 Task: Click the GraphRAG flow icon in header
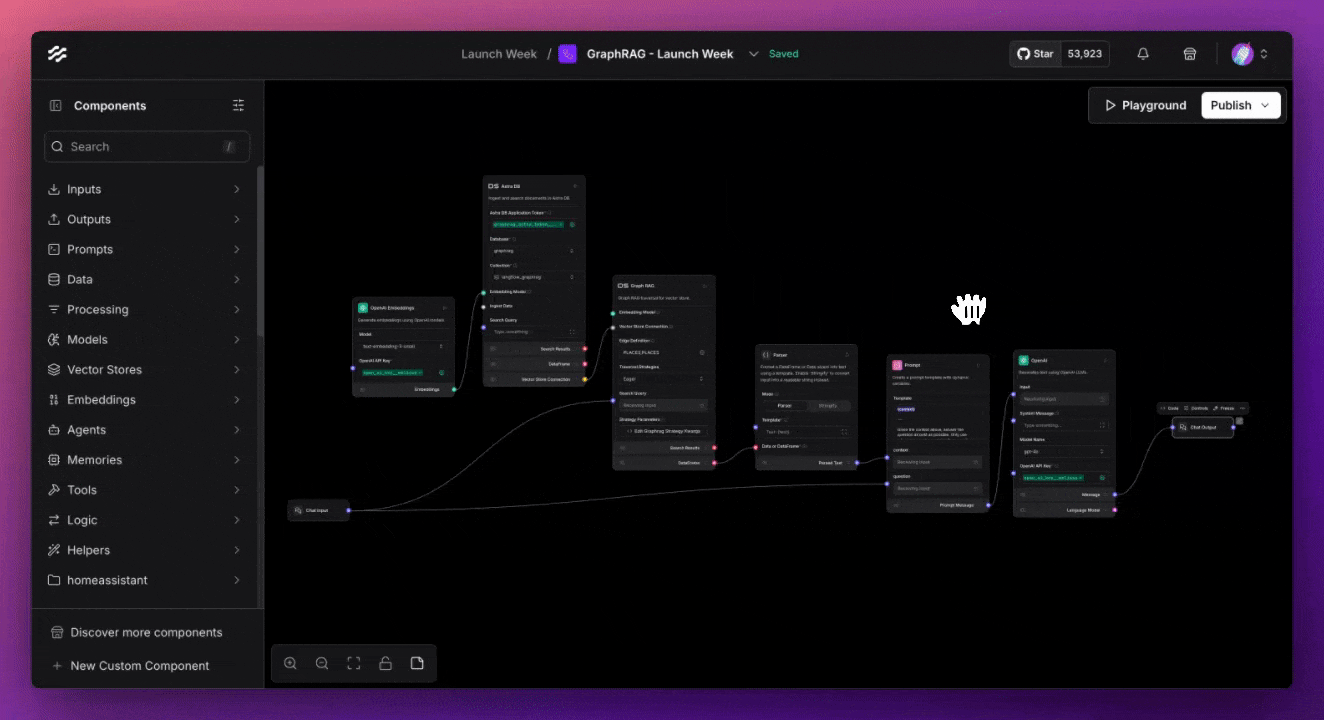pyautogui.click(x=568, y=54)
